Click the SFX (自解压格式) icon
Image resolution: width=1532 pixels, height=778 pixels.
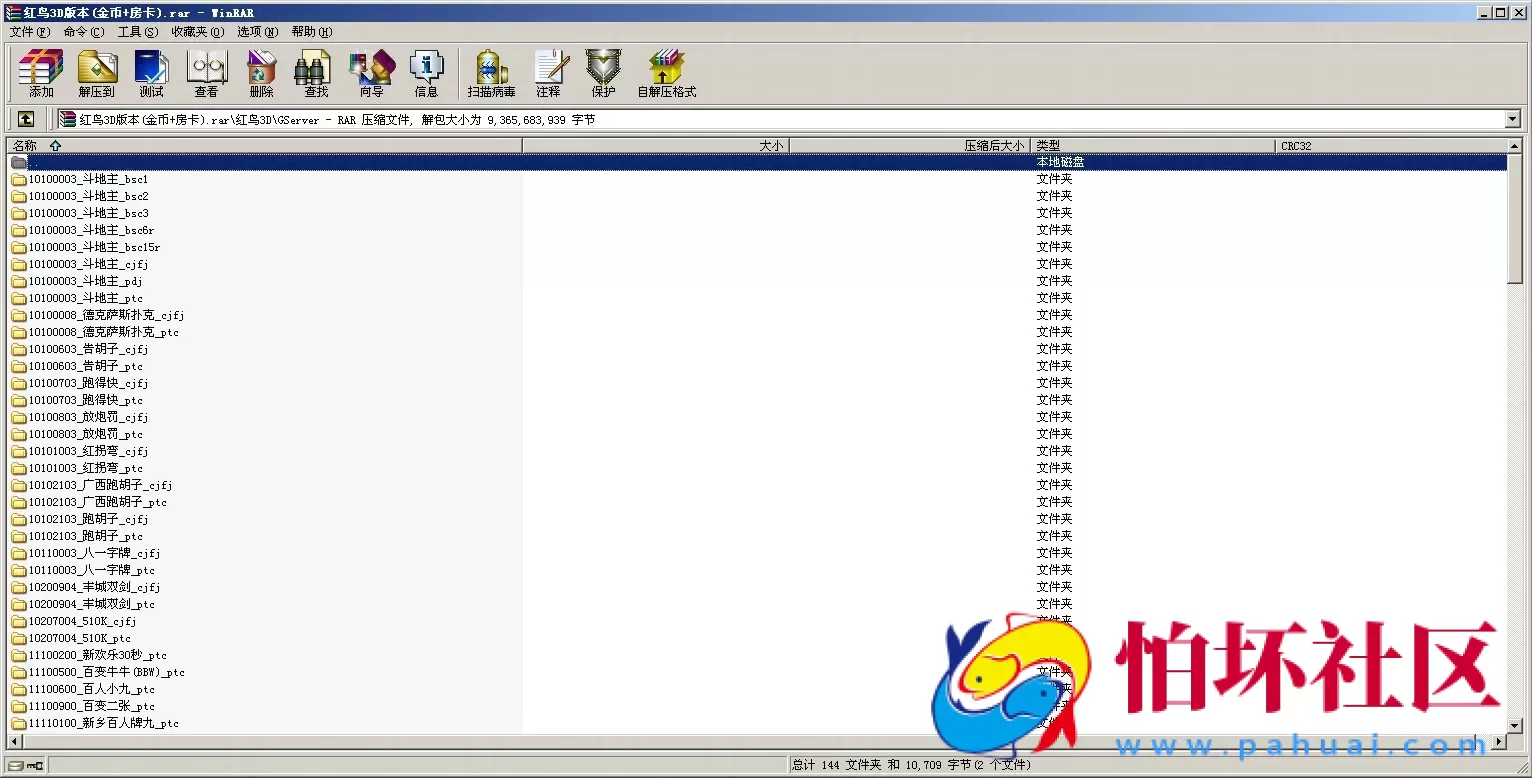tap(666, 73)
